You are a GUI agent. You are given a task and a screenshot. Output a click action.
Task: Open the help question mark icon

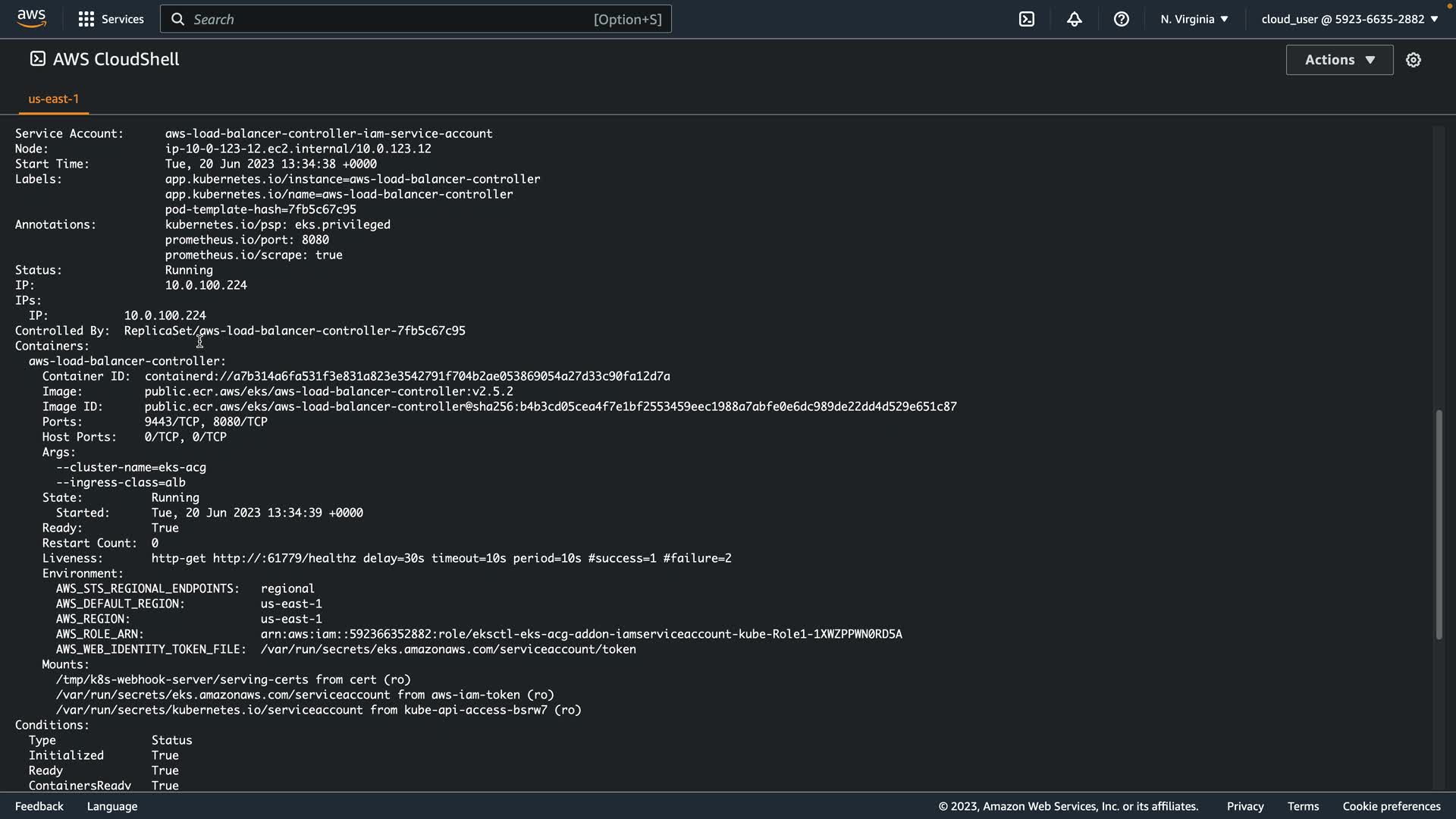coord(1121,19)
